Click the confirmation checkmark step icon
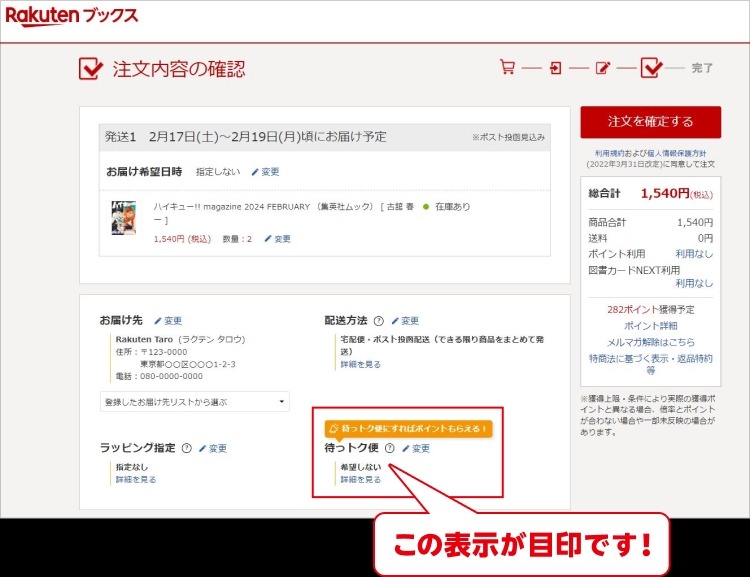This screenshot has width=750, height=577. [651, 67]
